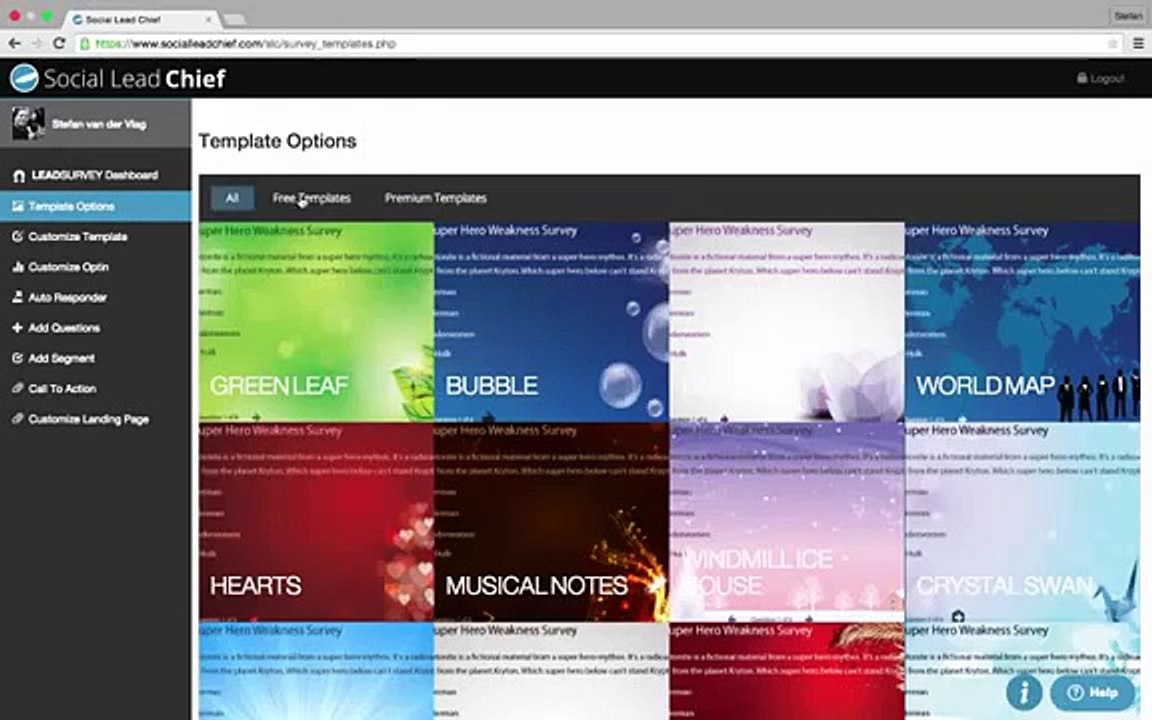Click the Customize Optin chart icon
Image resolution: width=1152 pixels, height=720 pixels.
pyautogui.click(x=18, y=267)
